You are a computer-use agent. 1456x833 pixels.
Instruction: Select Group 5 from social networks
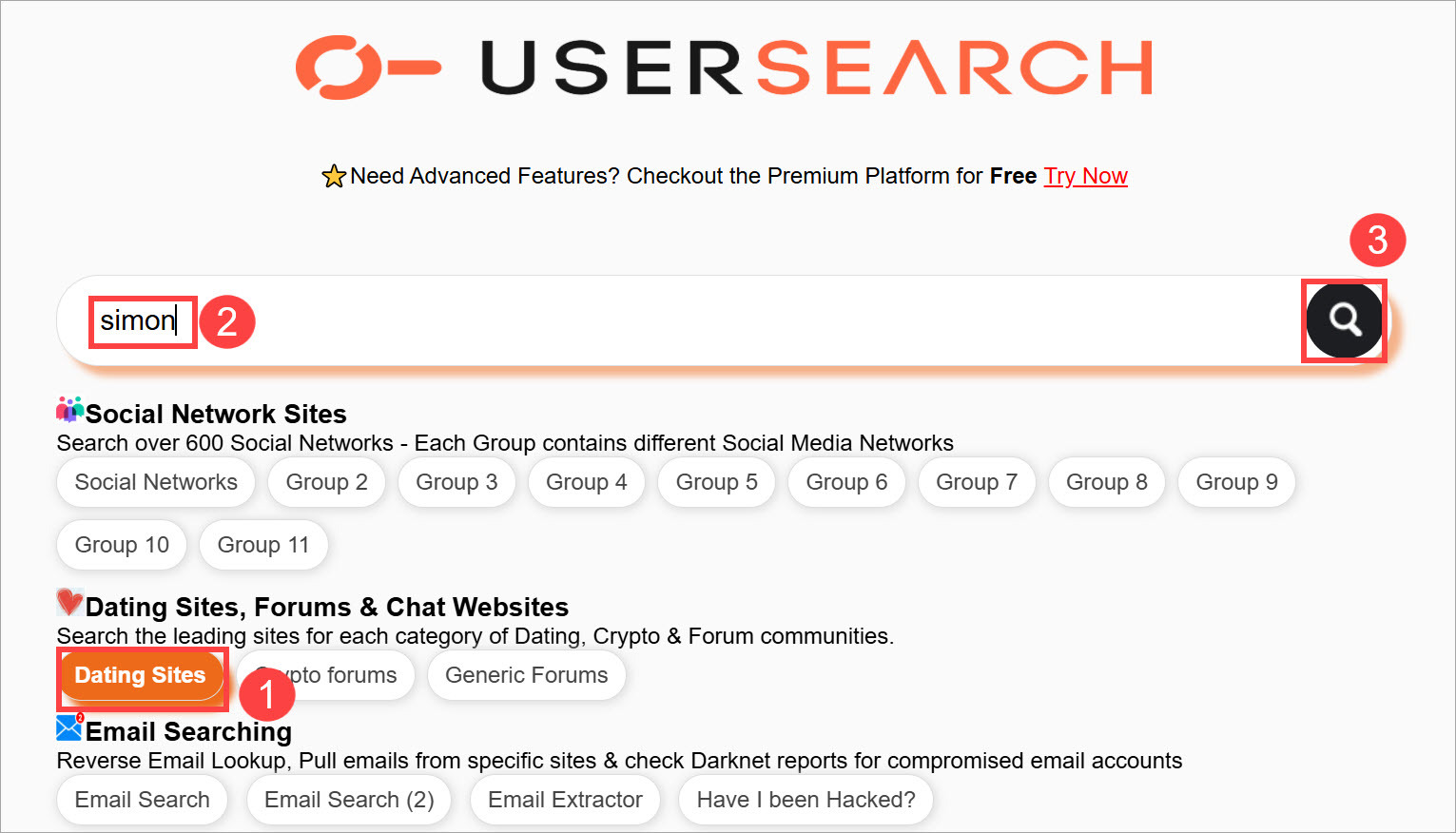coord(716,482)
